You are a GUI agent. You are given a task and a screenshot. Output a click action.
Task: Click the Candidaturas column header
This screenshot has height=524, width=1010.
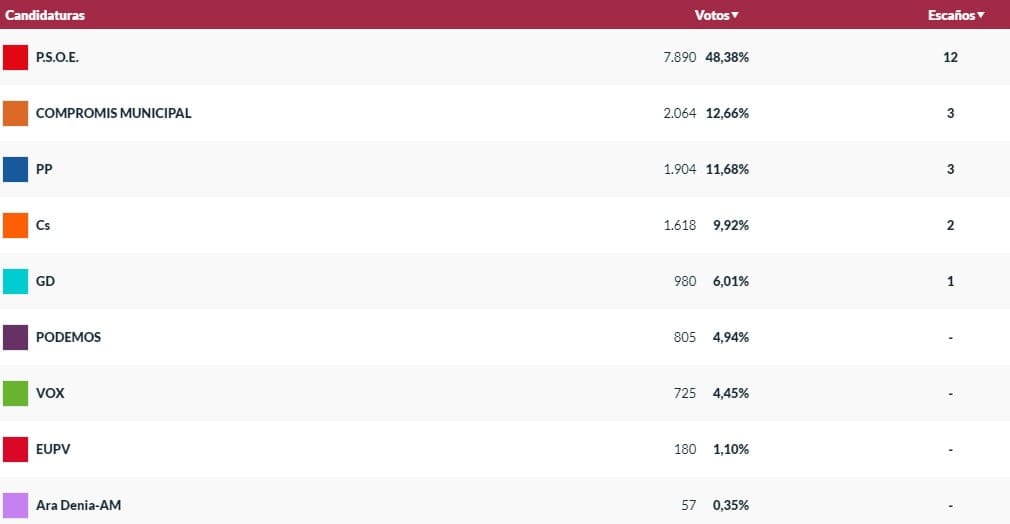[45, 15]
